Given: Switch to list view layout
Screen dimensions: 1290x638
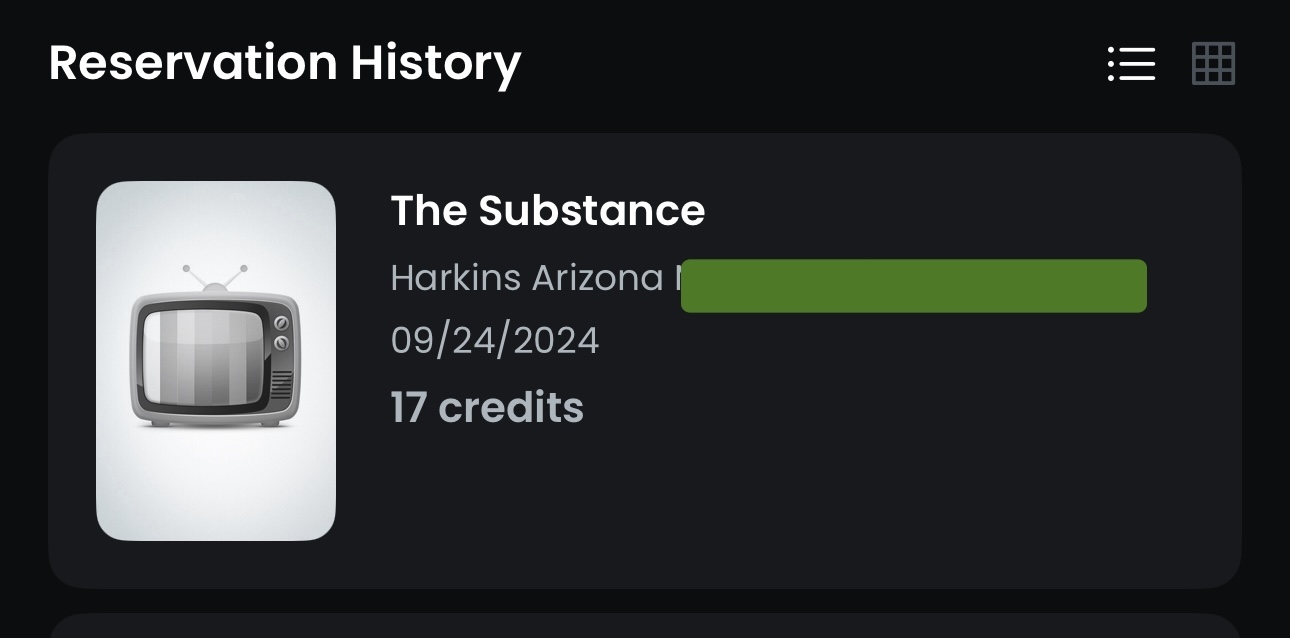Looking at the screenshot, I should click(1131, 64).
